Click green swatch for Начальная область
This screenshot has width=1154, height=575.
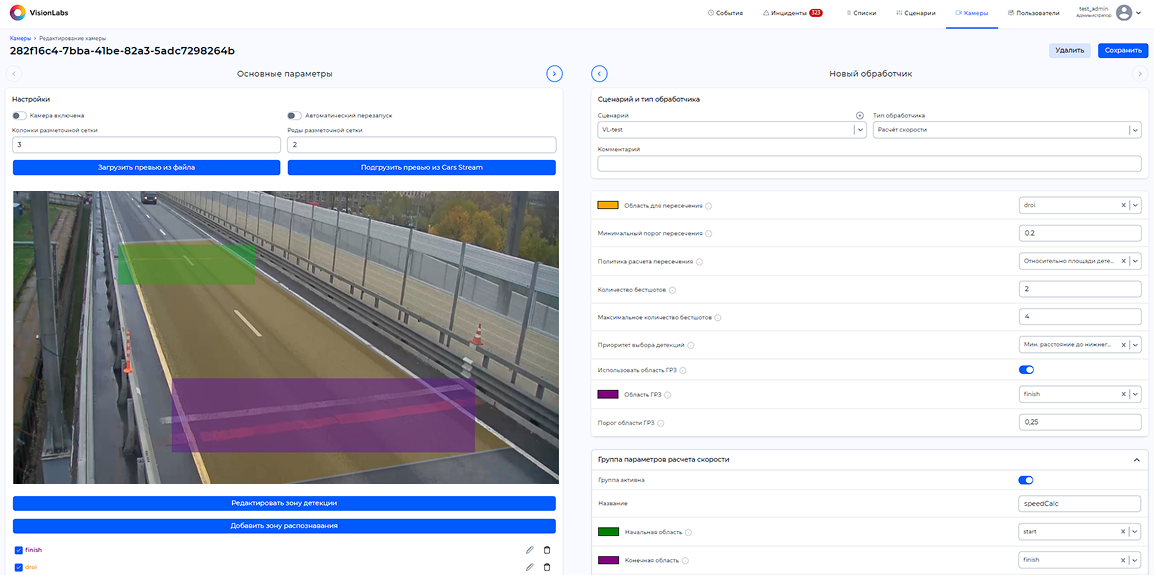pyautogui.click(x=608, y=532)
